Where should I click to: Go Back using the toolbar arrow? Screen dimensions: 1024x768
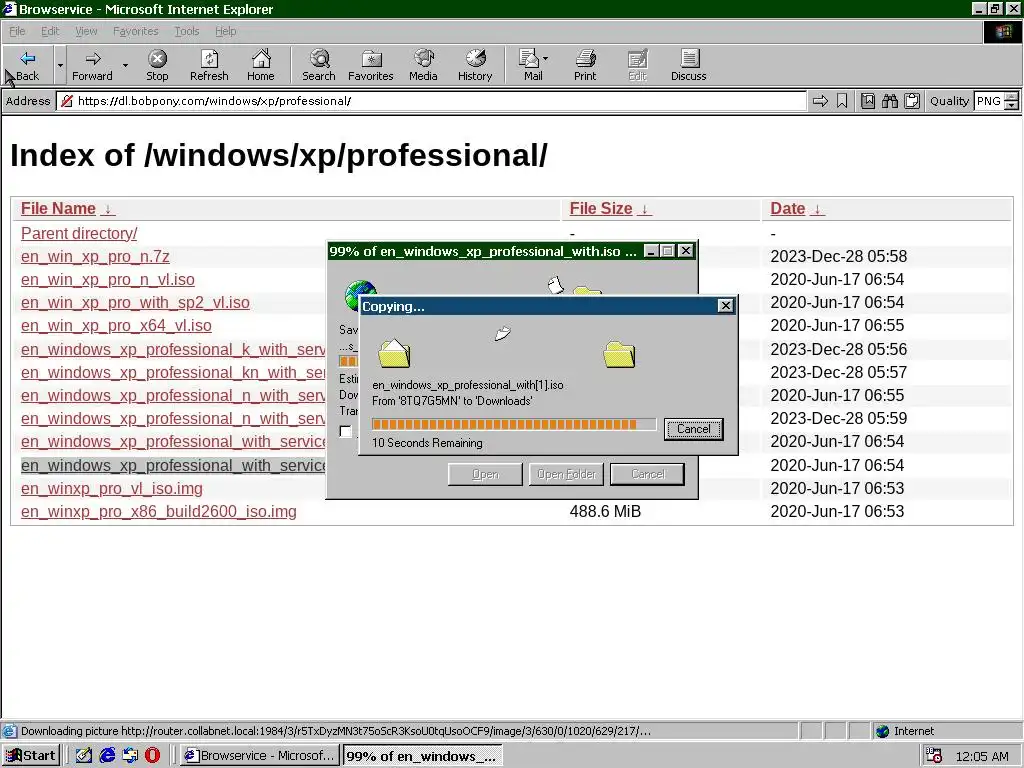tap(27, 65)
